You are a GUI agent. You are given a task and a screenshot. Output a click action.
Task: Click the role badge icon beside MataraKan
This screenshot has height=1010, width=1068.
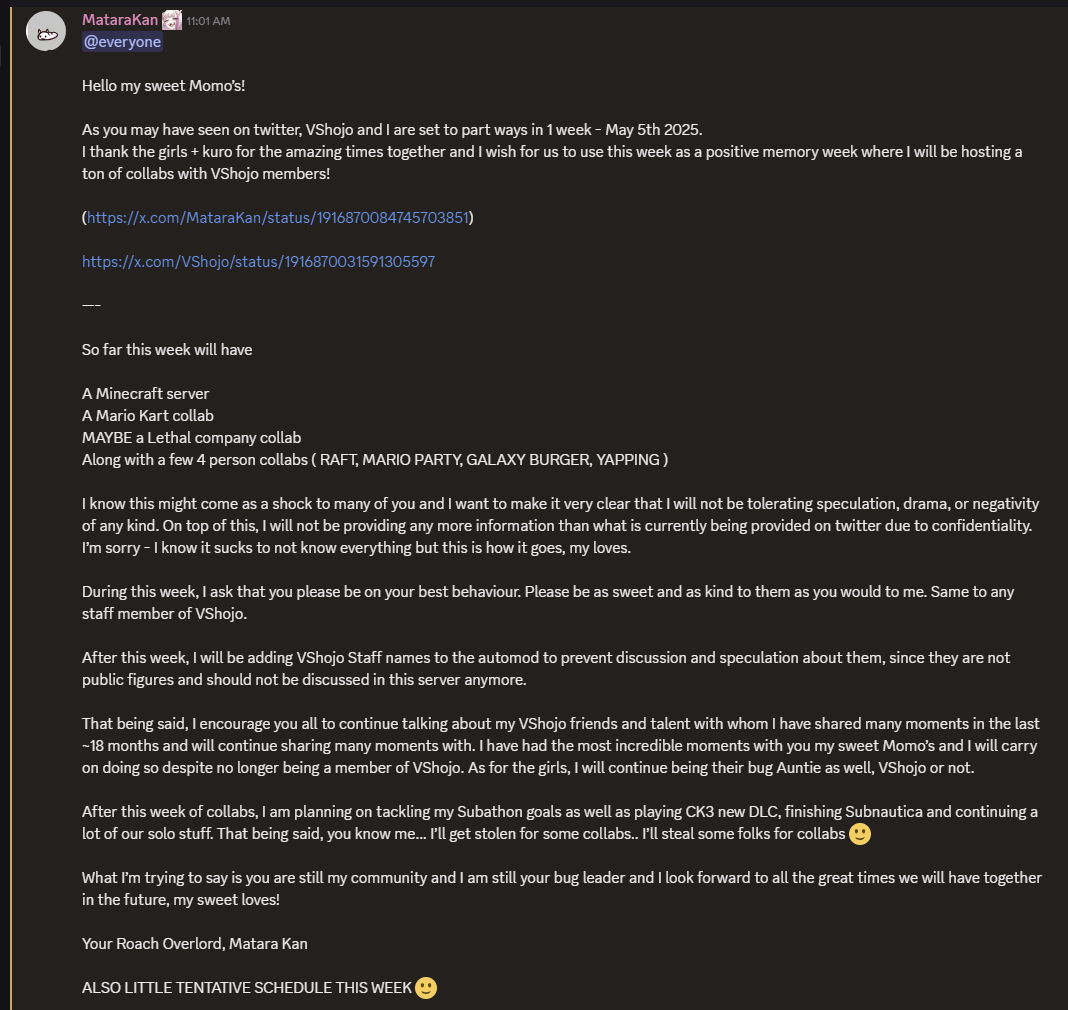point(172,20)
